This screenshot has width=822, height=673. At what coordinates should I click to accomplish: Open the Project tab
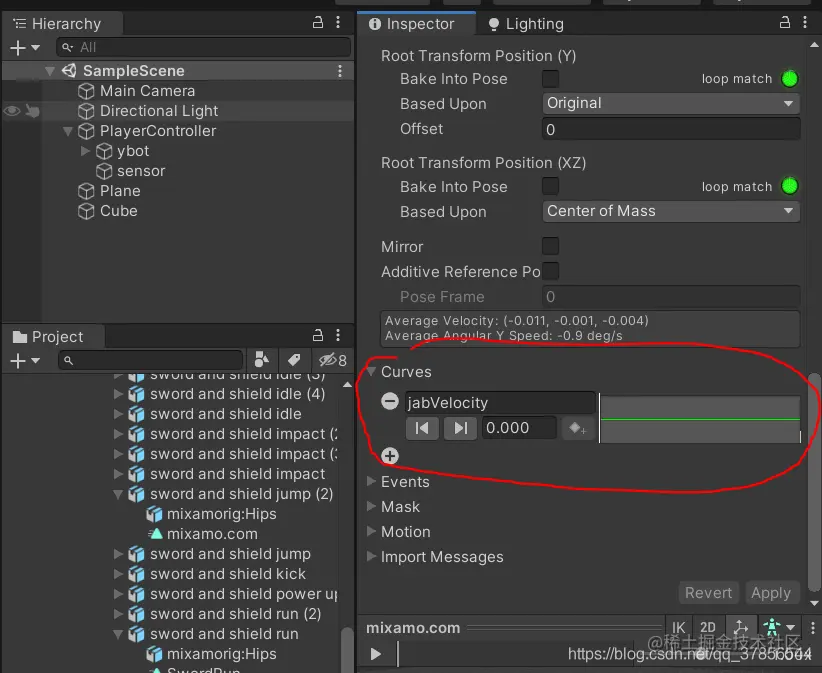click(x=53, y=336)
